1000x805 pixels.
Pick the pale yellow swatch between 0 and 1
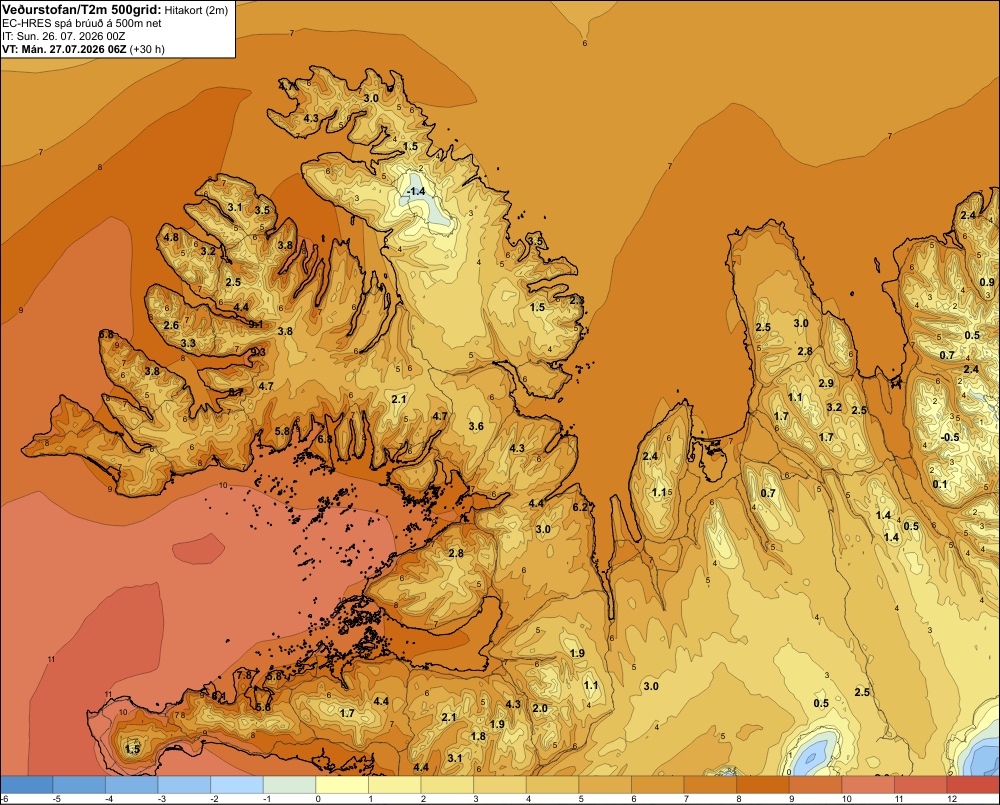(342, 785)
